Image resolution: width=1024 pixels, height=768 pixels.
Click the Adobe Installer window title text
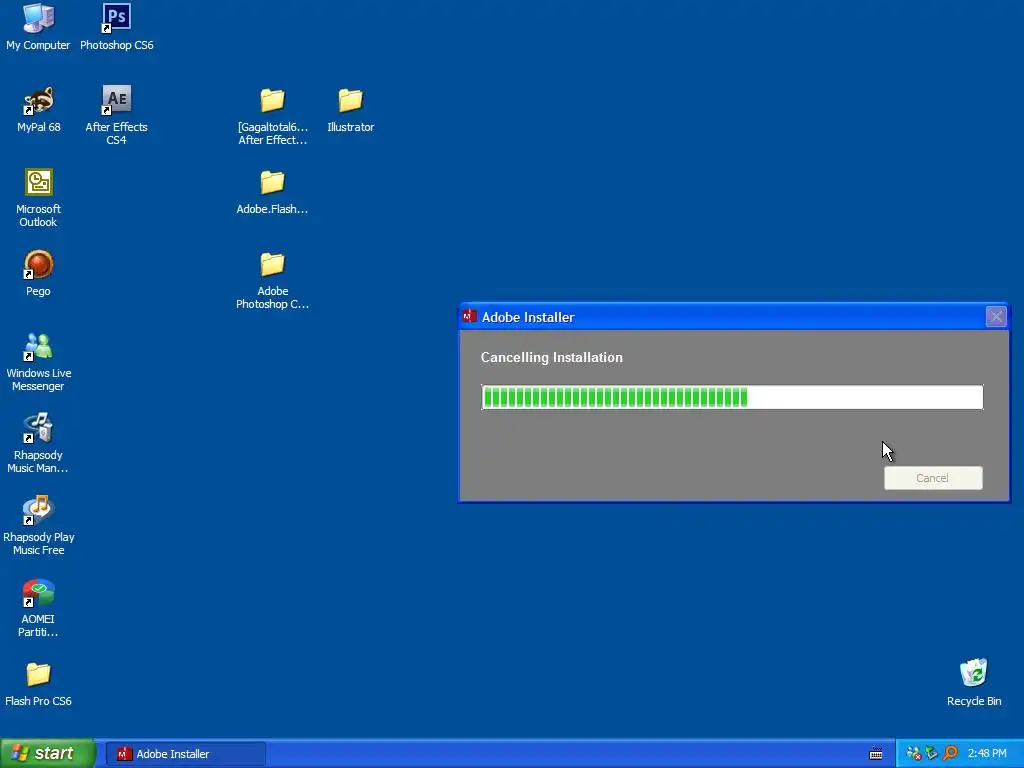[528, 317]
